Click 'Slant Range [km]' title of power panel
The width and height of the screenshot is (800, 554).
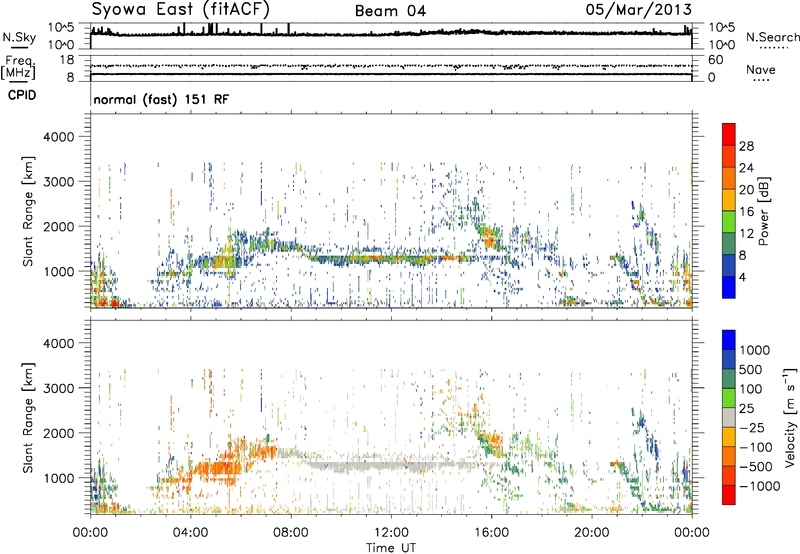29,211
